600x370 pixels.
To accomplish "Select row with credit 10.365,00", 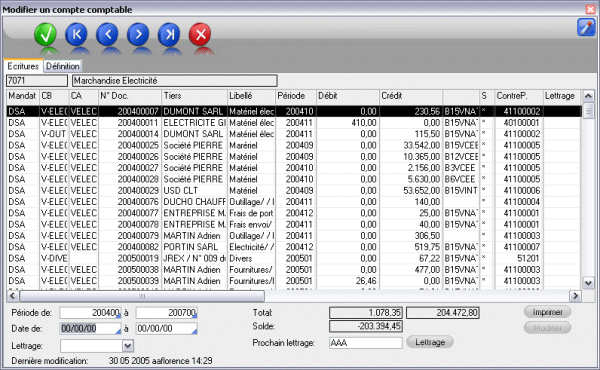I will 293,156.
